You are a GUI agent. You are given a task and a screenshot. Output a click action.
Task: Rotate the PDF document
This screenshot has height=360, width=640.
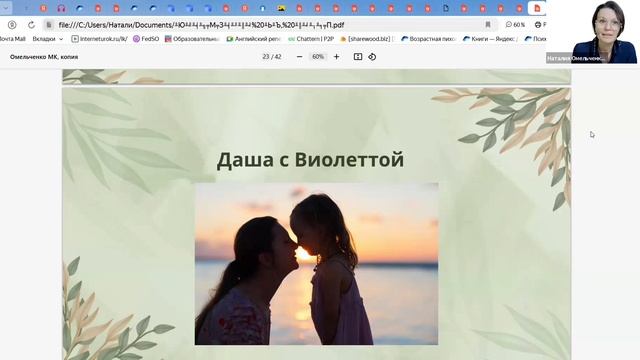pyautogui.click(x=372, y=57)
